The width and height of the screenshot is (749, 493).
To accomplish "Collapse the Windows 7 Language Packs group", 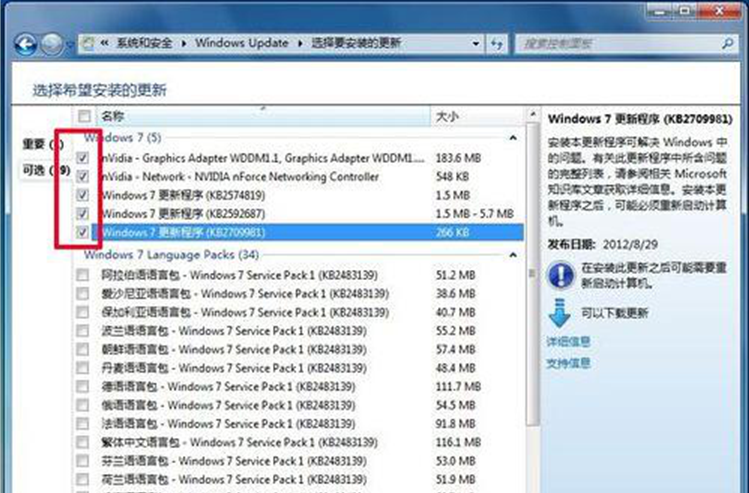I will pos(514,255).
